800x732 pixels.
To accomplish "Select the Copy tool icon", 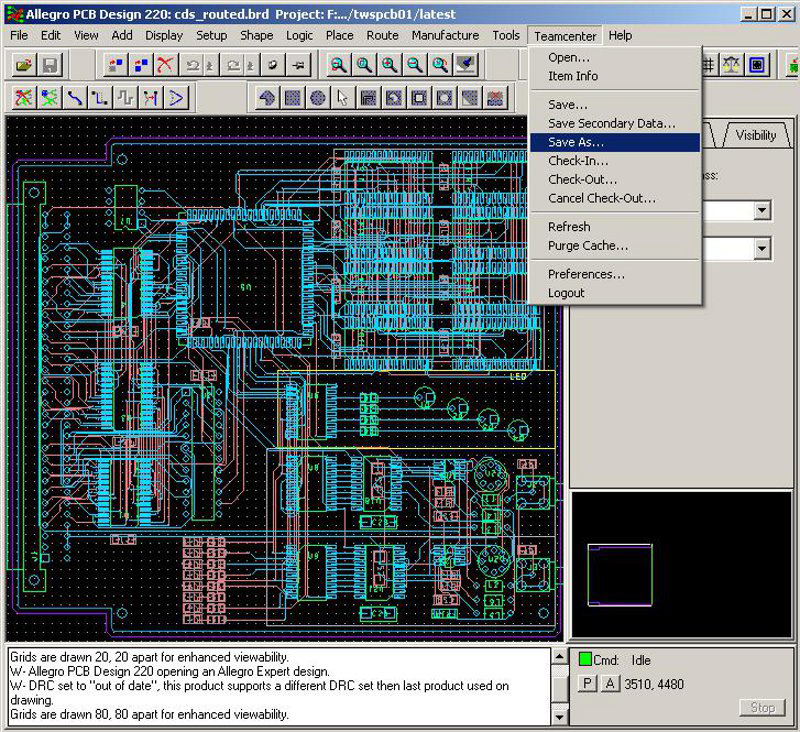I will [x=140, y=65].
